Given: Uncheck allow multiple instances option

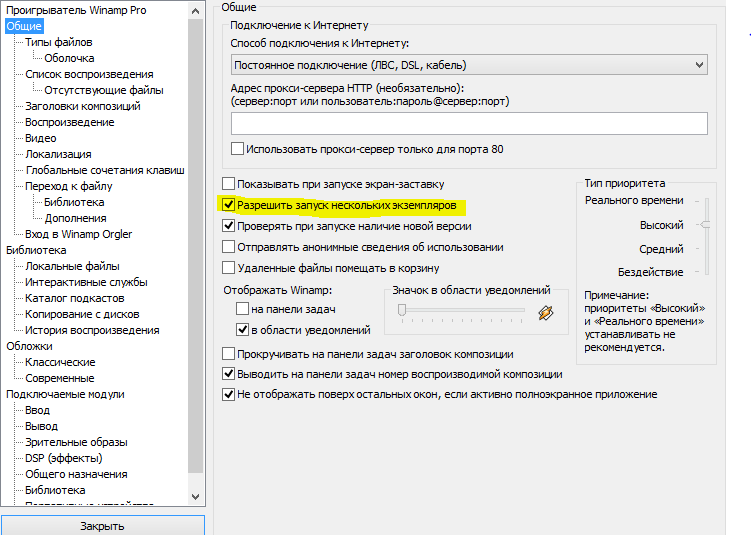Looking at the screenshot, I should pos(228,205).
